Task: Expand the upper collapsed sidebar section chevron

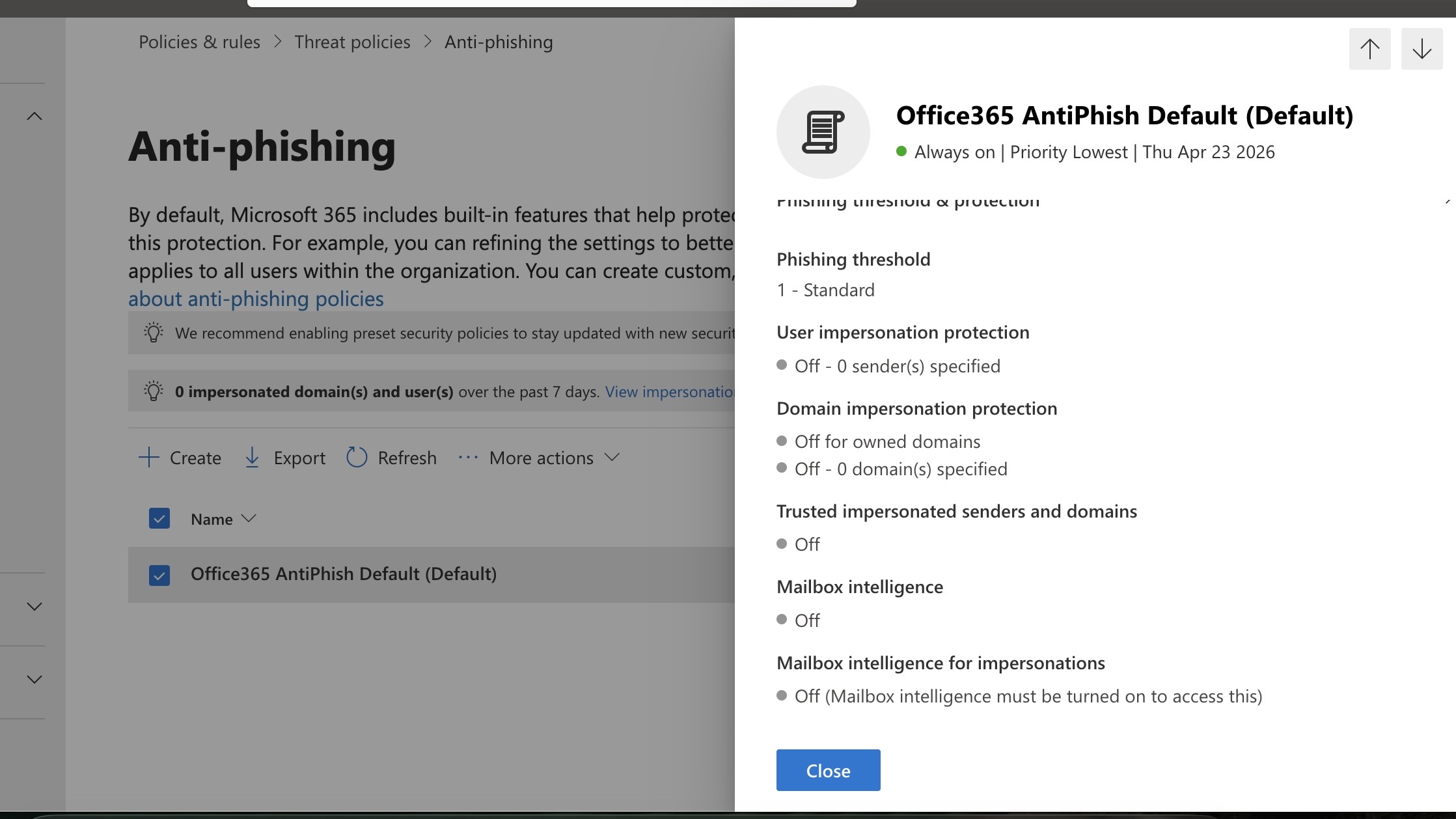Action: pyautogui.click(x=34, y=607)
